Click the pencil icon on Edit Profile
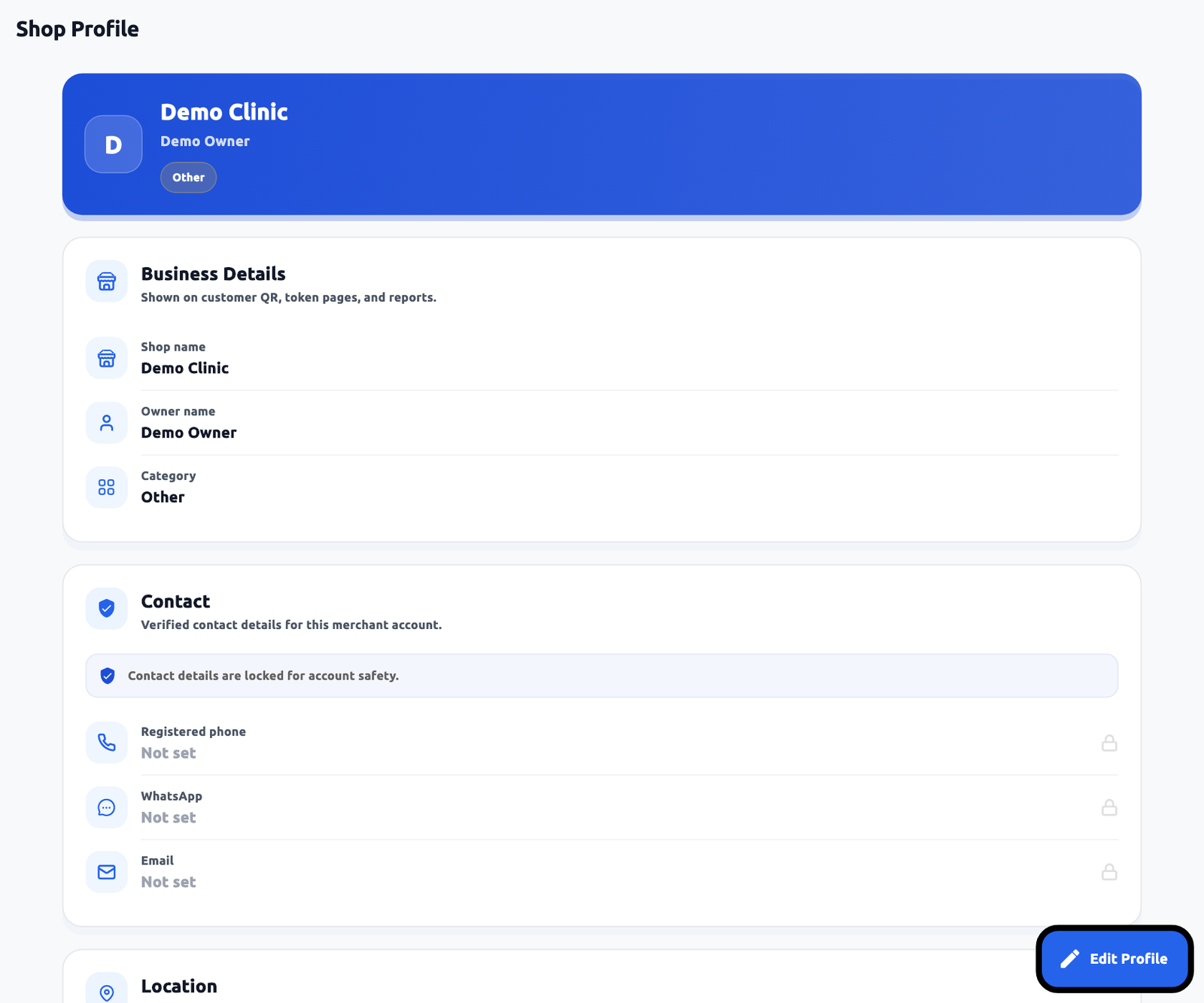The image size is (1204, 1003). 1070,959
